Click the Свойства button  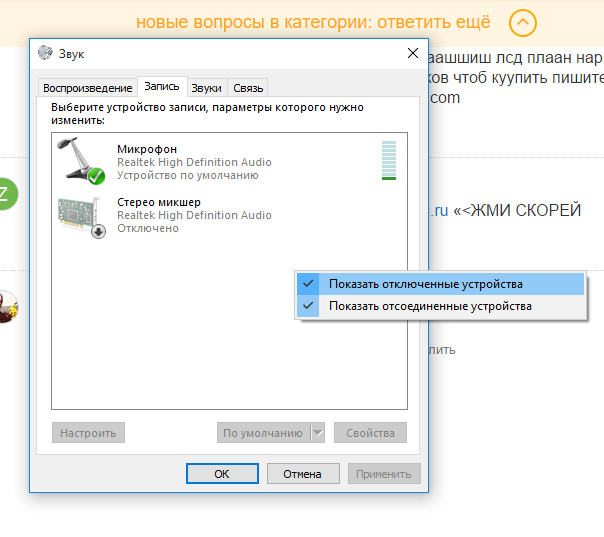(x=370, y=433)
